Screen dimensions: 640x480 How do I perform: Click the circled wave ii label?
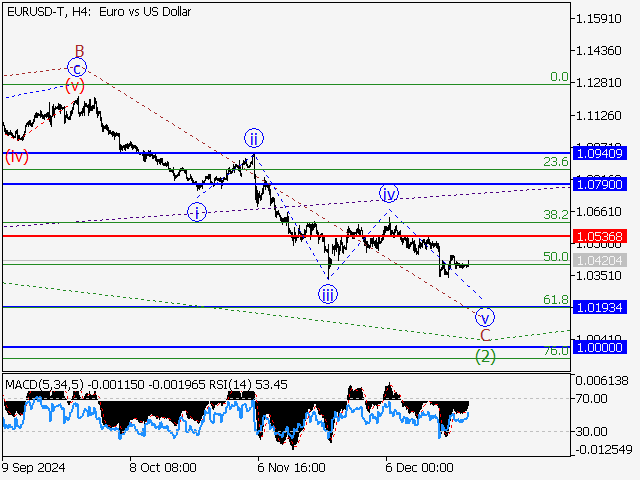point(255,138)
